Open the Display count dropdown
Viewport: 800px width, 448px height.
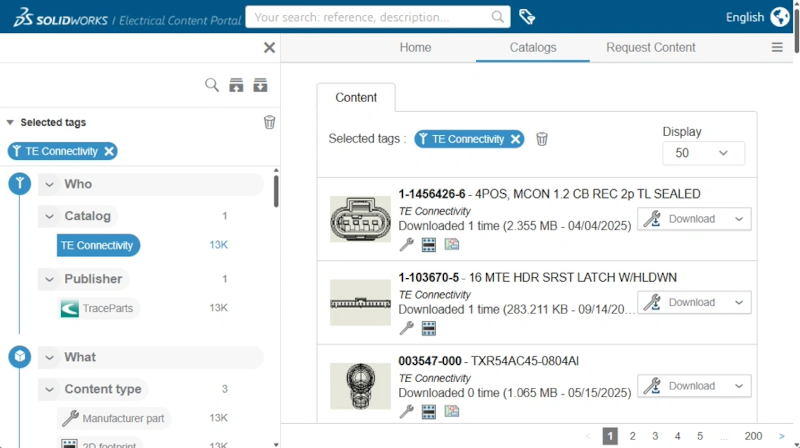coord(703,153)
